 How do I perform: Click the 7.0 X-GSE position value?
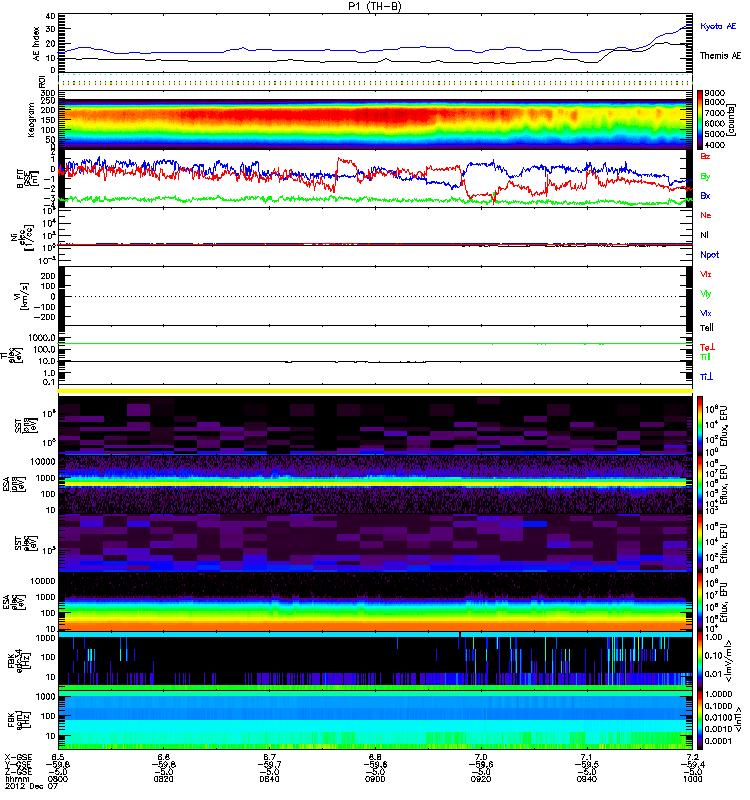click(x=481, y=757)
